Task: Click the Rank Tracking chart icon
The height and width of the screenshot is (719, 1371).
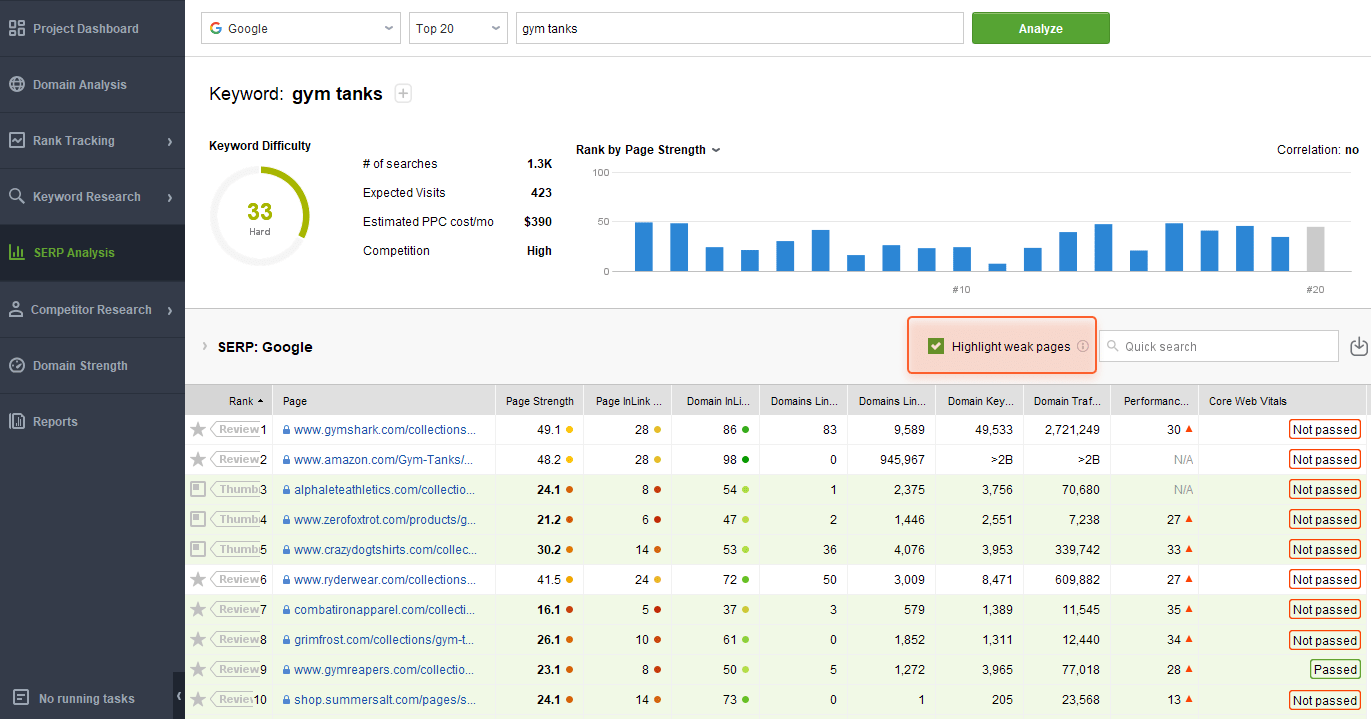Action: point(17,140)
